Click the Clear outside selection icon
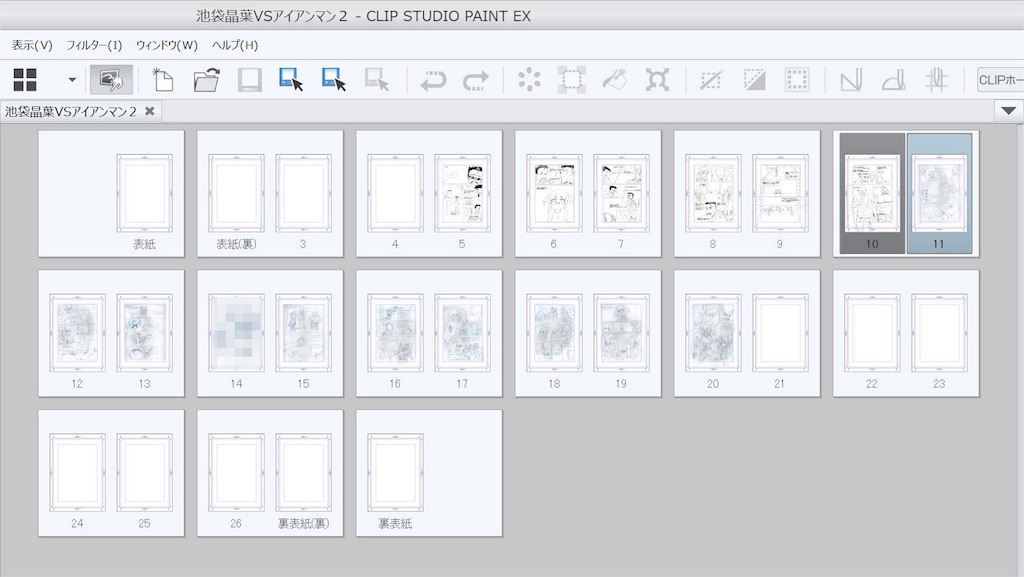Screen dimensions: 1024x577 click(x=571, y=80)
